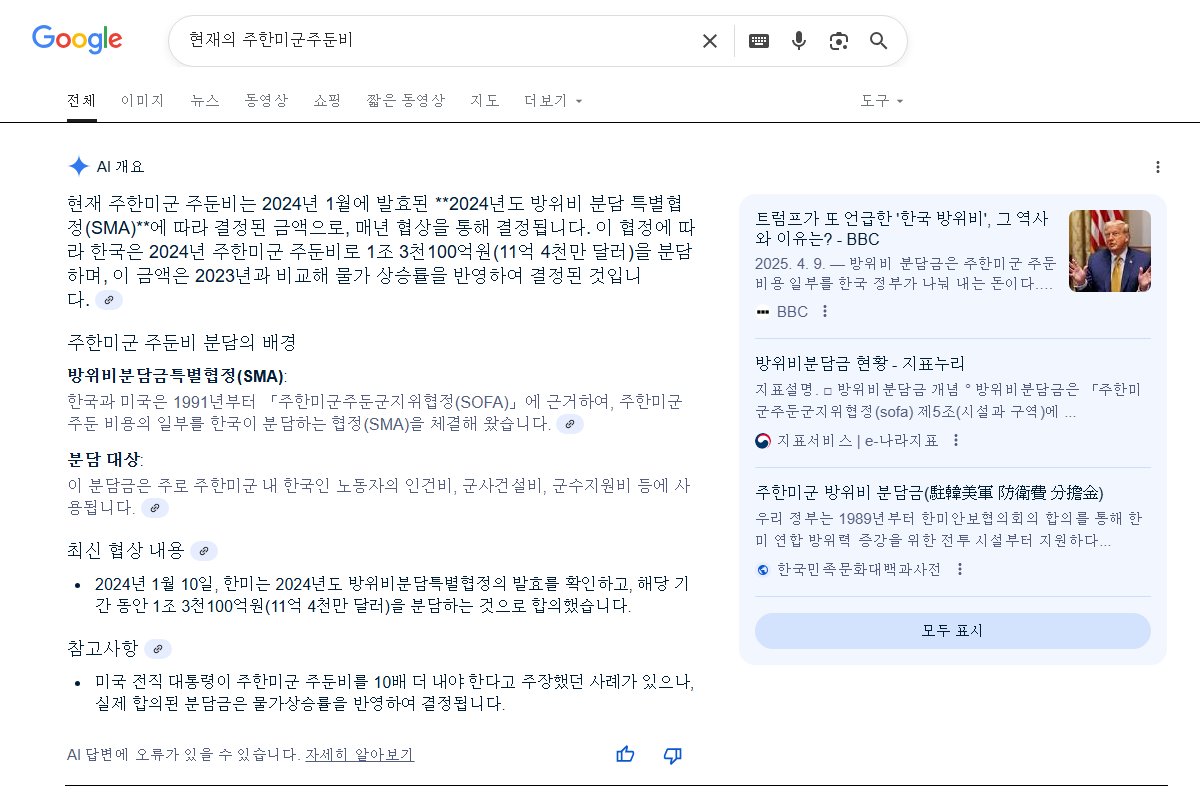
Task: Open BBC article about 트럼프 방위비
Action: [x=902, y=229]
